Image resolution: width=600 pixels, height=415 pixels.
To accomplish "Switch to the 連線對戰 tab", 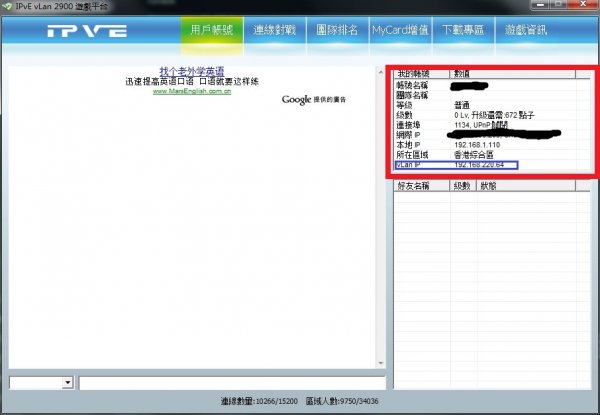I will tap(274, 30).
